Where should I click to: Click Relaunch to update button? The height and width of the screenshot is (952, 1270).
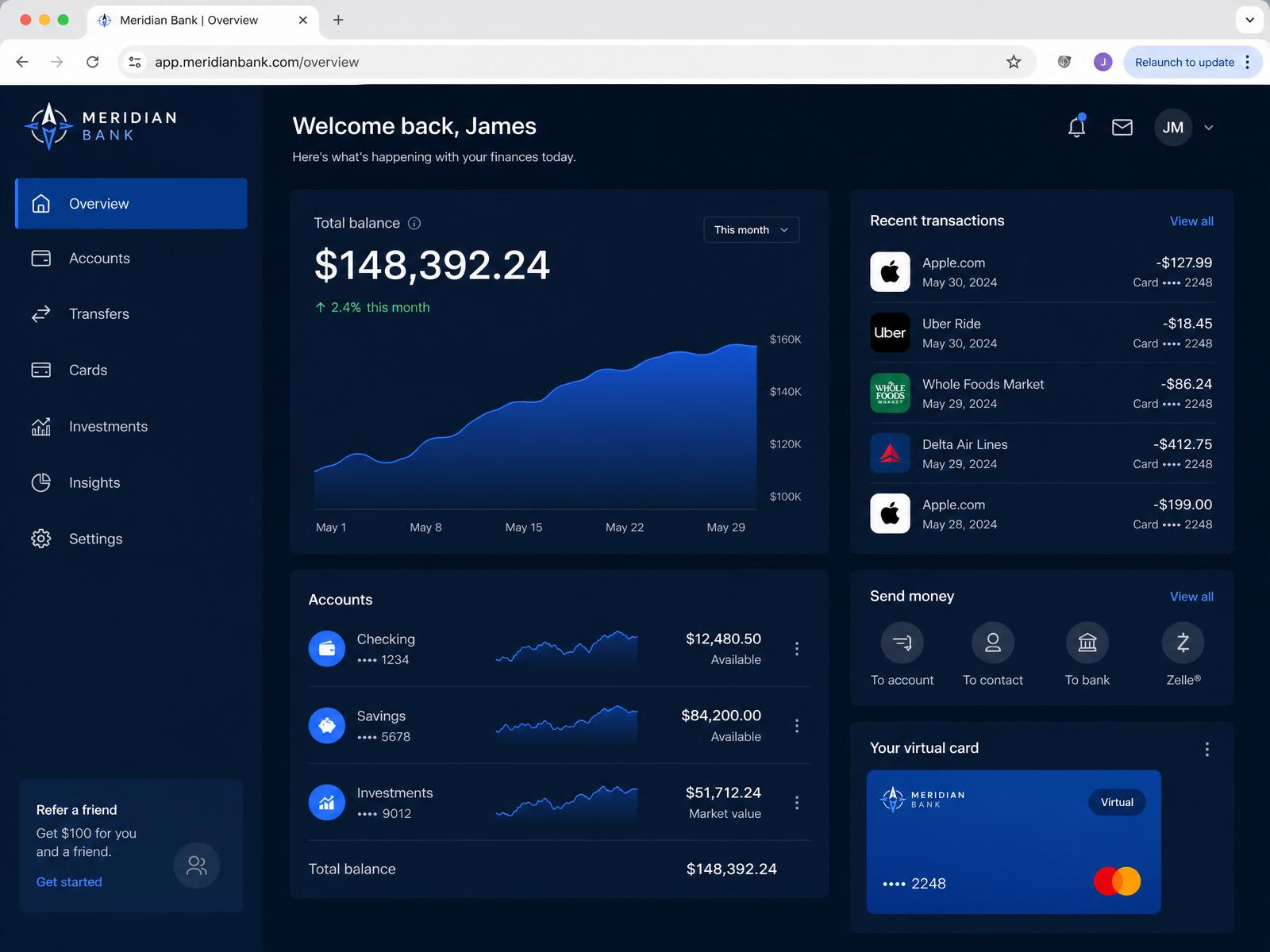1184,62
